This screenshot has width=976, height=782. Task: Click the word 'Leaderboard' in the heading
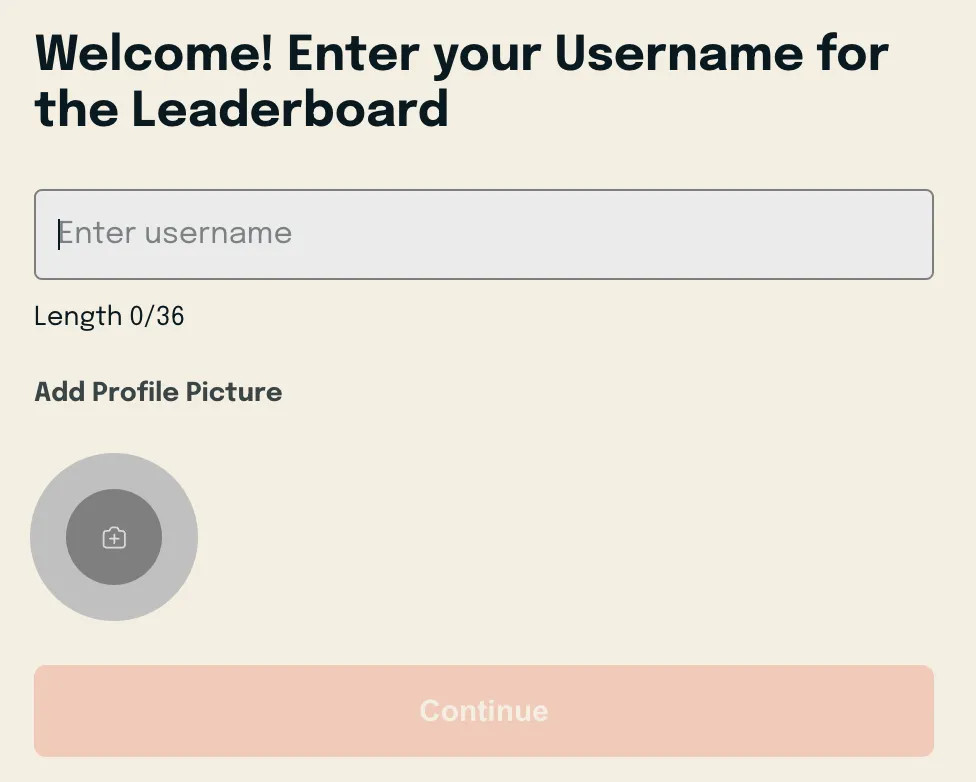(290, 109)
